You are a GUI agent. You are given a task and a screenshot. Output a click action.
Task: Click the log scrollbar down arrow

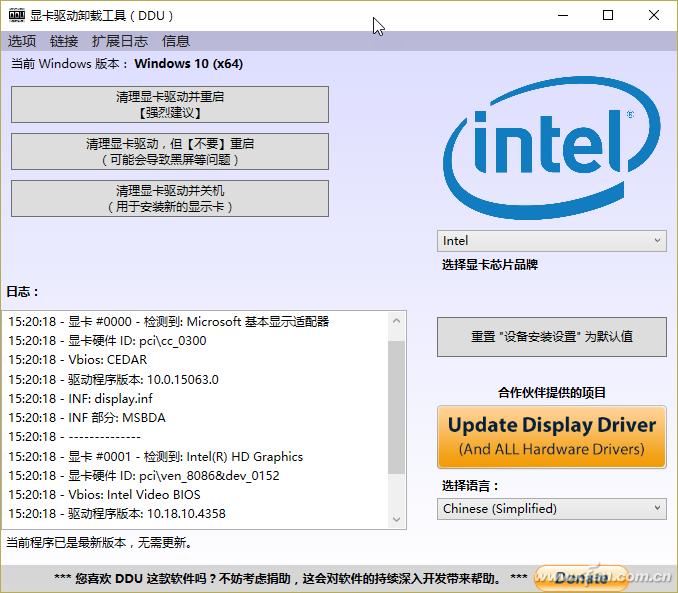tap(397, 519)
